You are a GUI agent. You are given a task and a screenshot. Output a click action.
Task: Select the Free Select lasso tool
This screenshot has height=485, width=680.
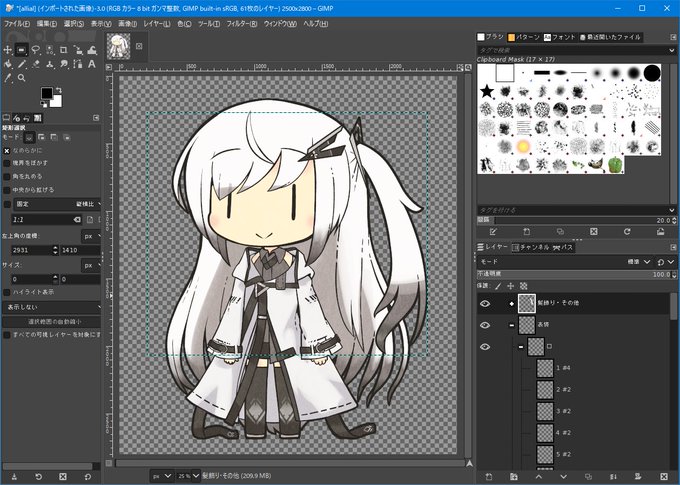pyautogui.click(x=36, y=50)
